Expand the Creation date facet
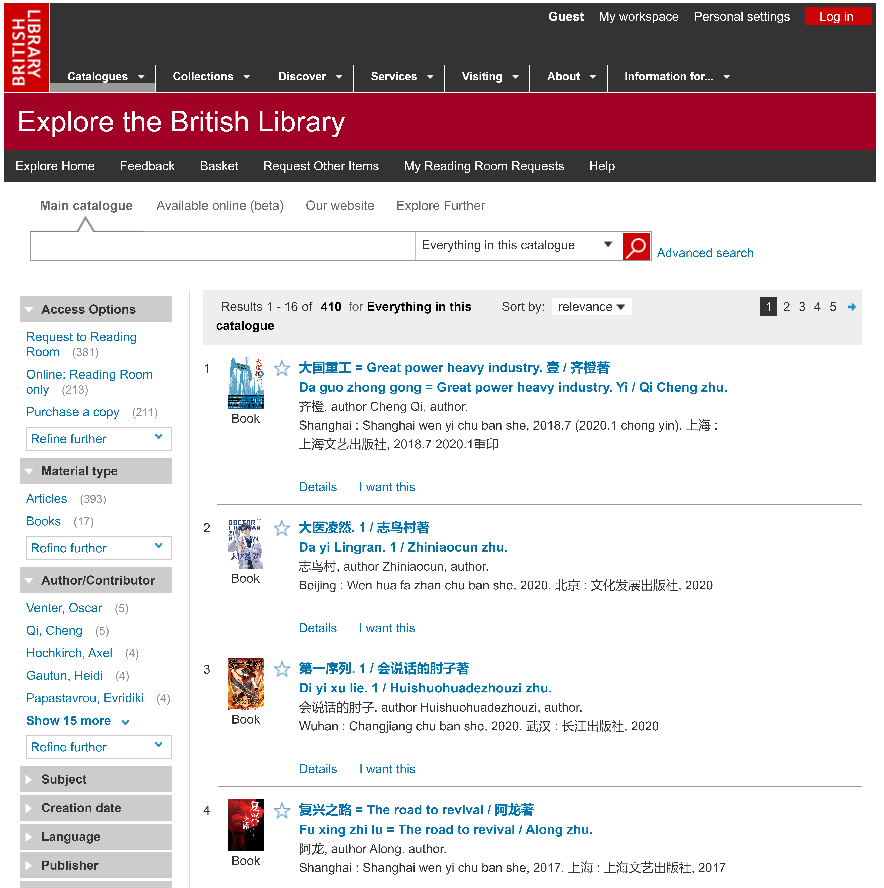Viewport: 884px width, 888px height. (x=96, y=808)
